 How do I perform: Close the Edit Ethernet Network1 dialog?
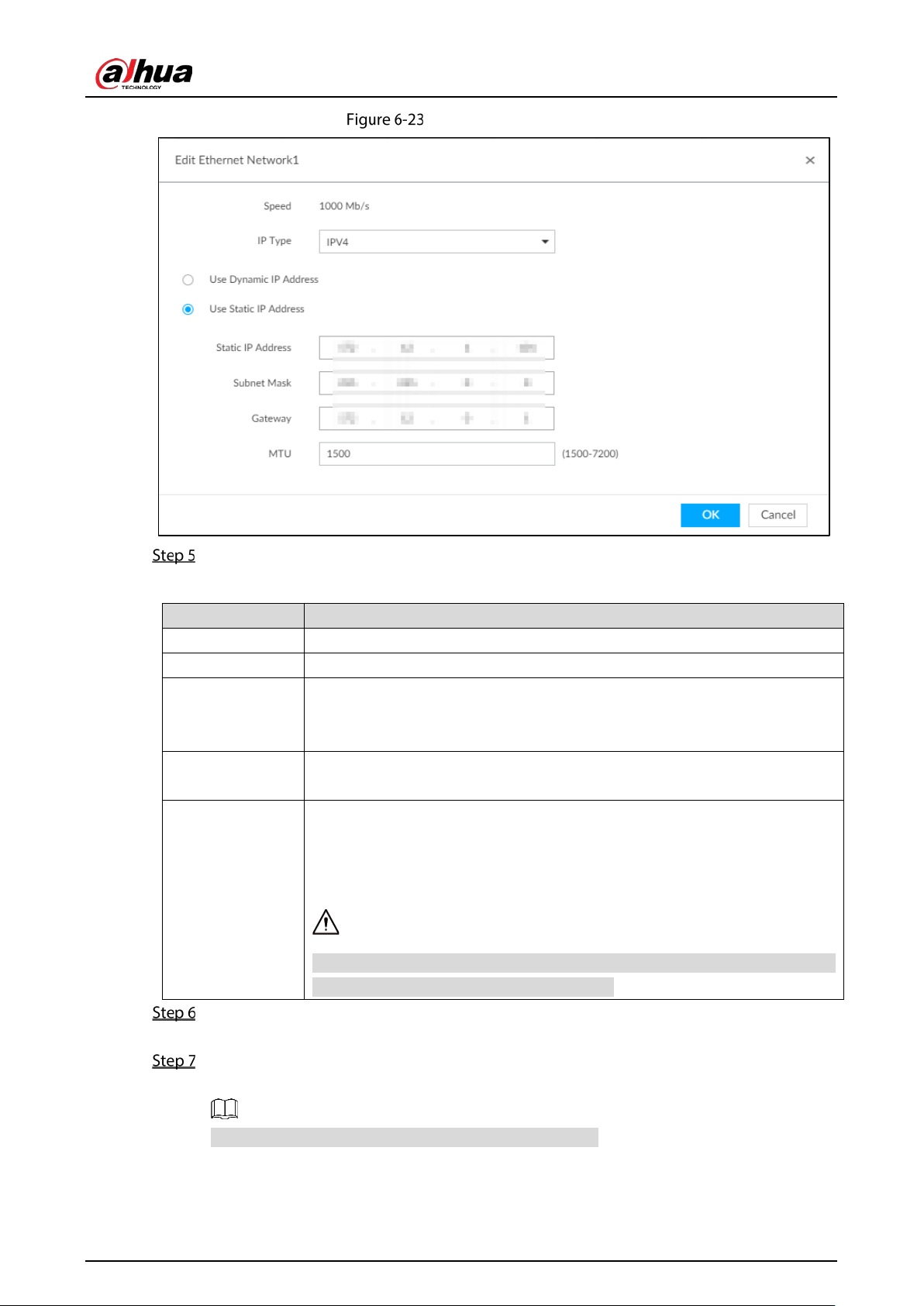(810, 160)
